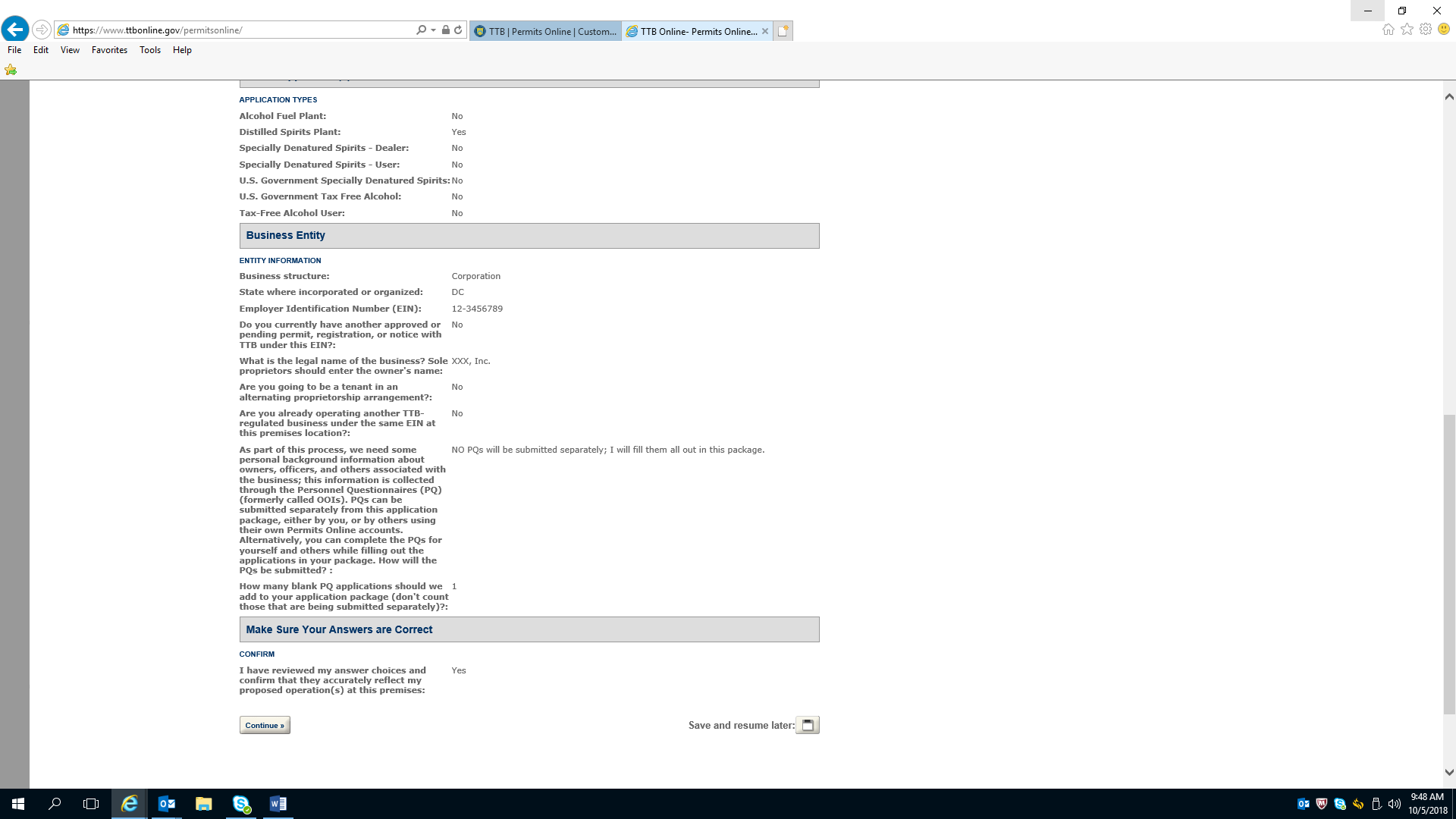
Task: Open a new browser tab
Action: click(783, 31)
